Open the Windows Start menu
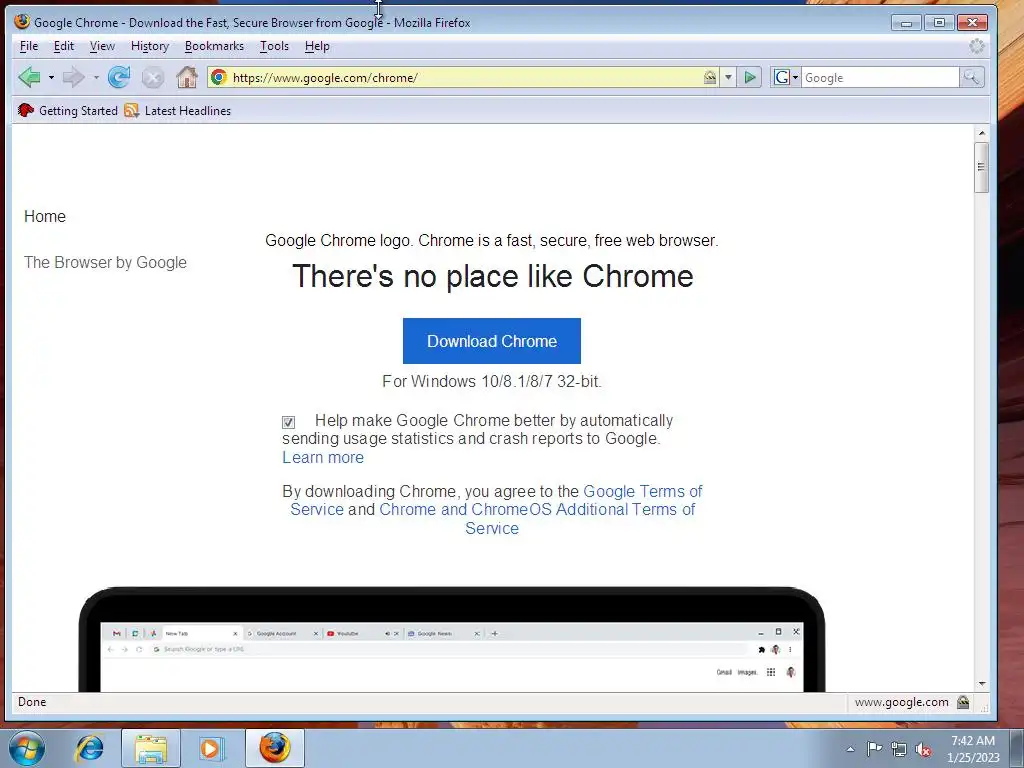This screenshot has width=1024, height=768. (27, 748)
